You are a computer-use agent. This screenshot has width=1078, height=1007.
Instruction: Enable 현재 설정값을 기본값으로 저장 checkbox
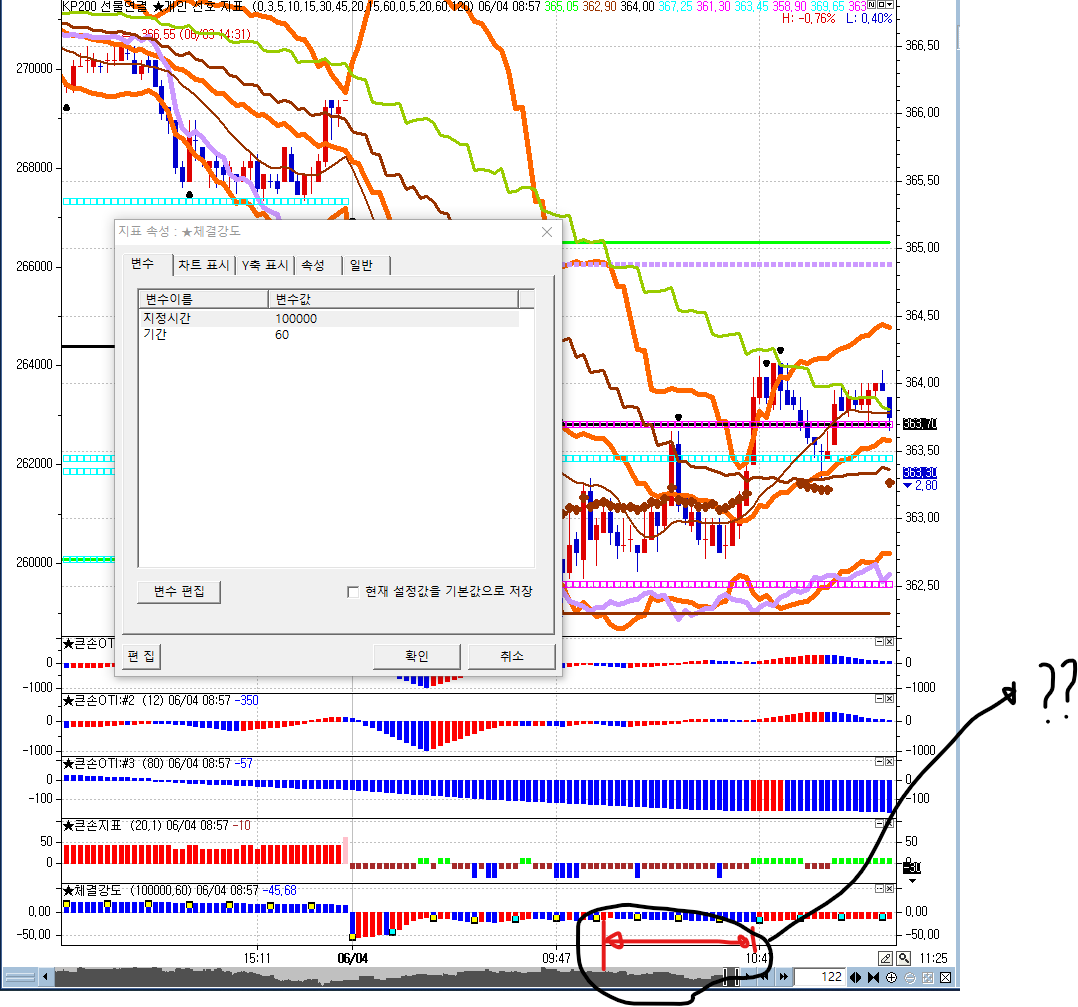tap(353, 591)
